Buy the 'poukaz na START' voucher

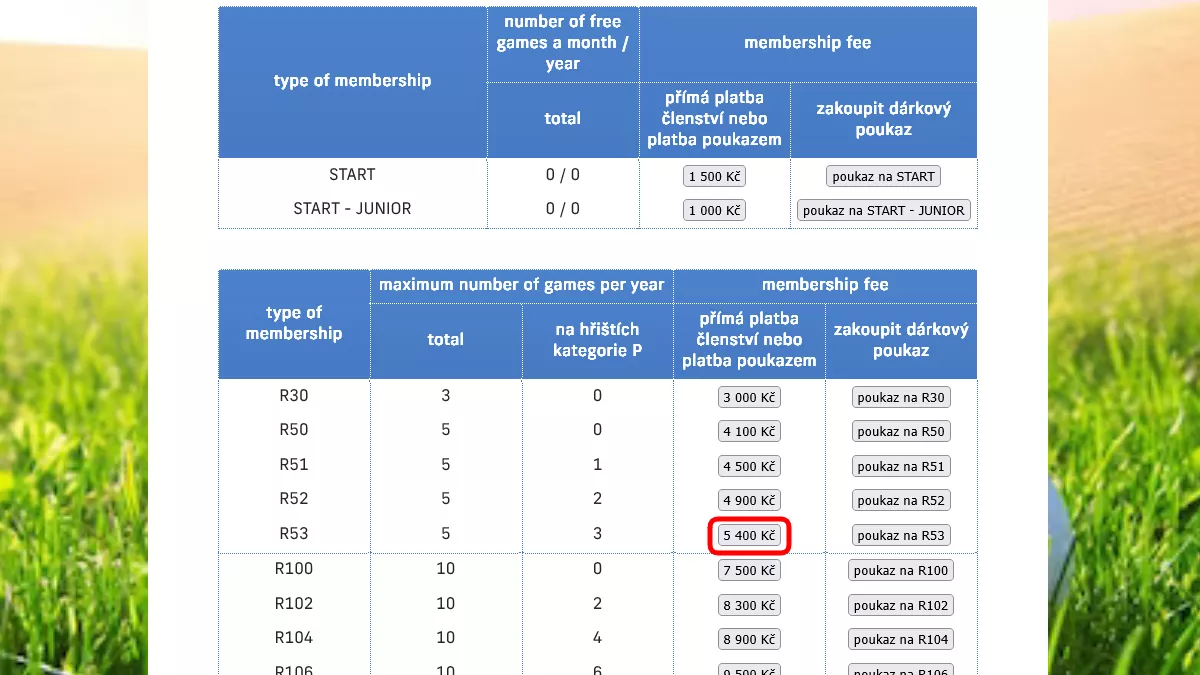pyautogui.click(x=883, y=177)
